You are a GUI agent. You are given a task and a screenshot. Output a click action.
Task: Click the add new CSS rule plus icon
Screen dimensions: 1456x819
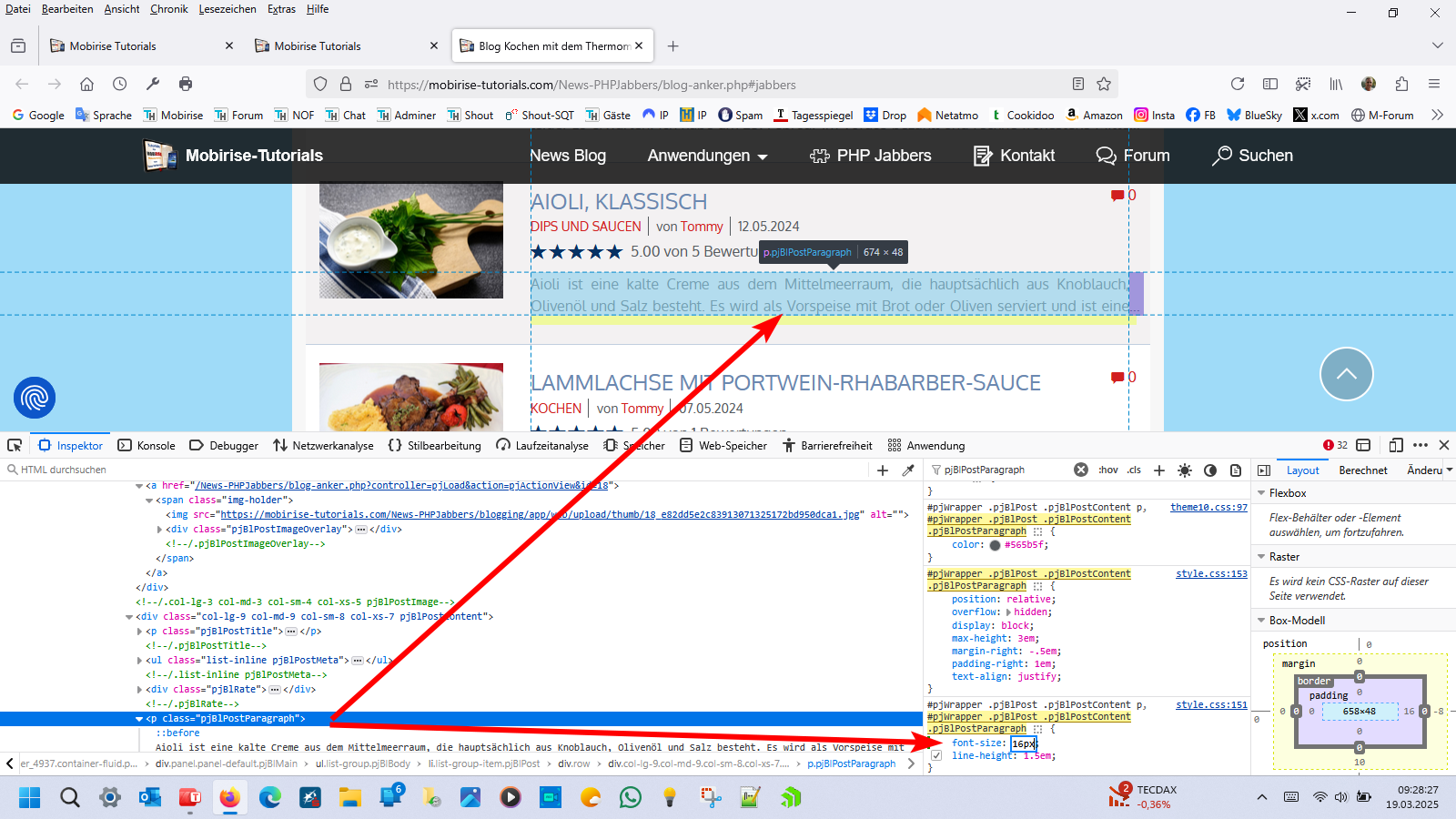(1158, 470)
